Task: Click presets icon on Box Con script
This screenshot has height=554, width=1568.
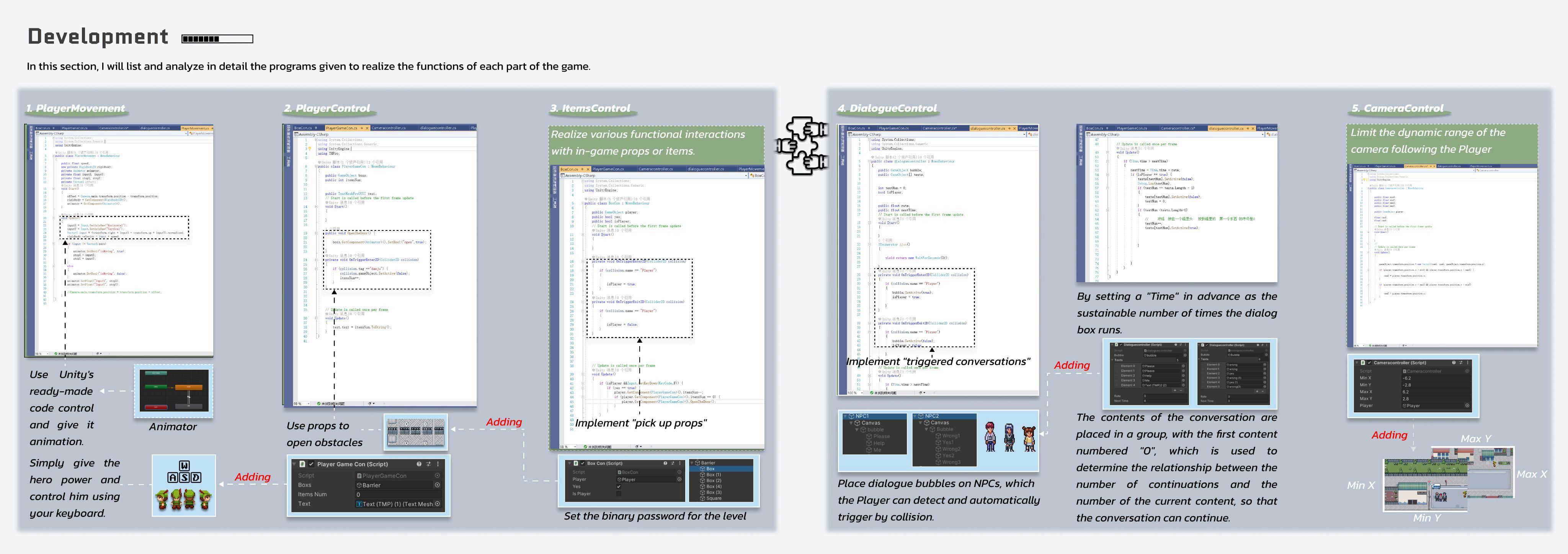Action: [x=673, y=463]
